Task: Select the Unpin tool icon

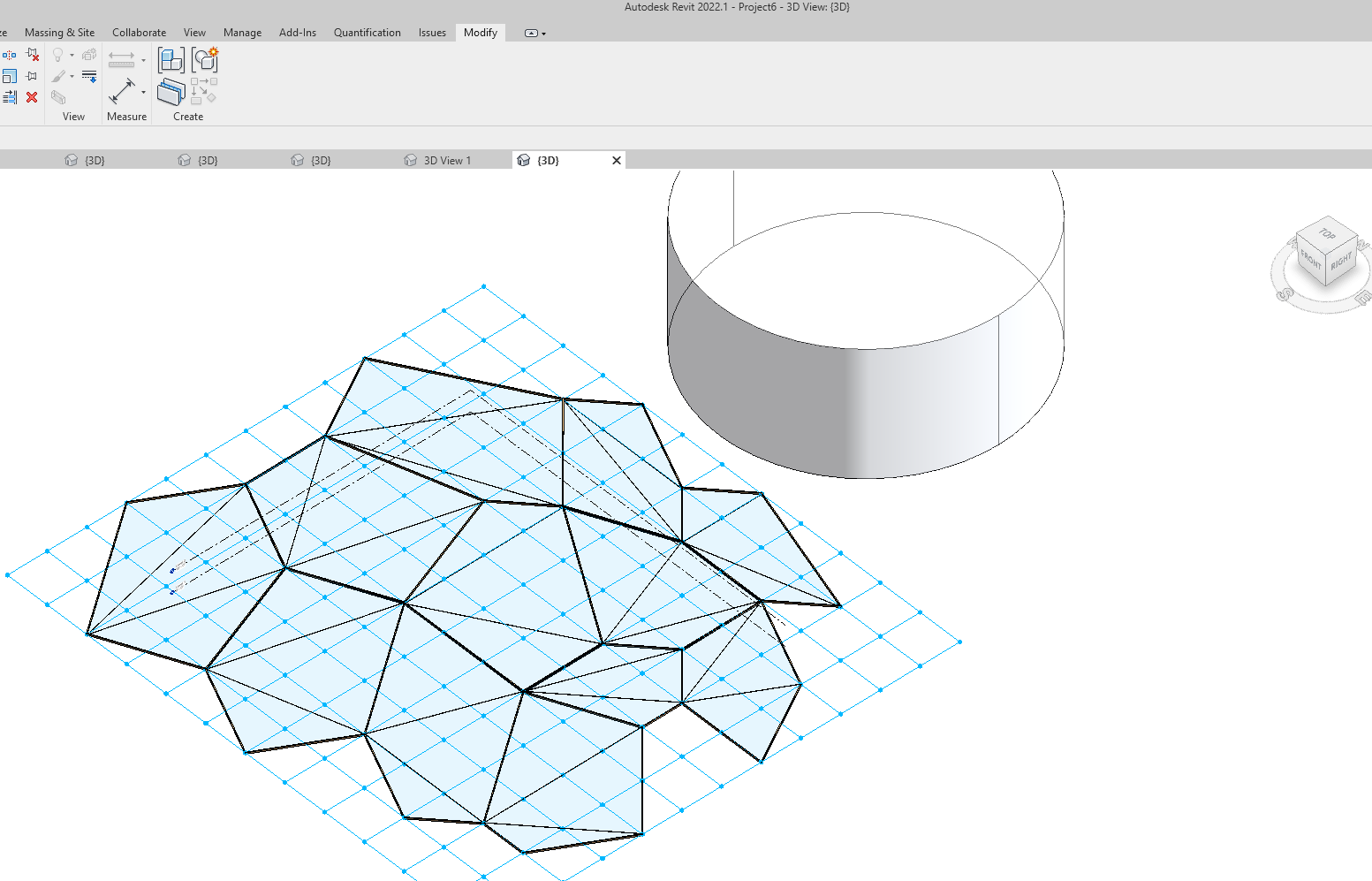Action: coord(33,55)
